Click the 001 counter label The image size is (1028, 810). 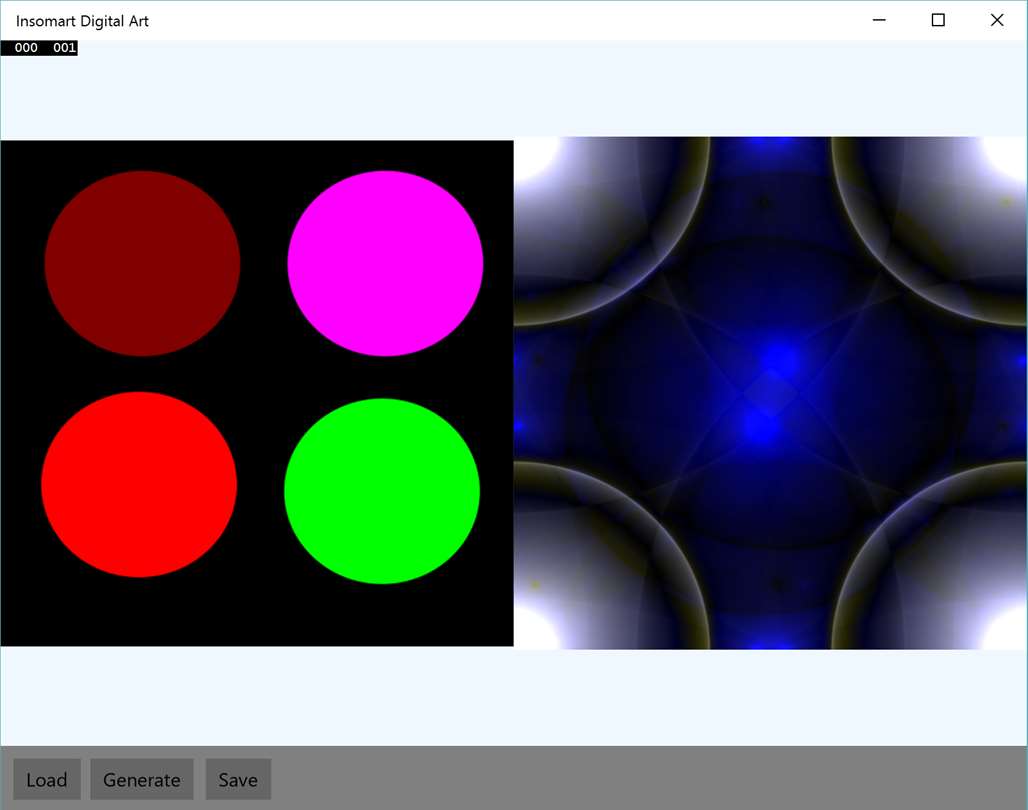[x=64, y=47]
